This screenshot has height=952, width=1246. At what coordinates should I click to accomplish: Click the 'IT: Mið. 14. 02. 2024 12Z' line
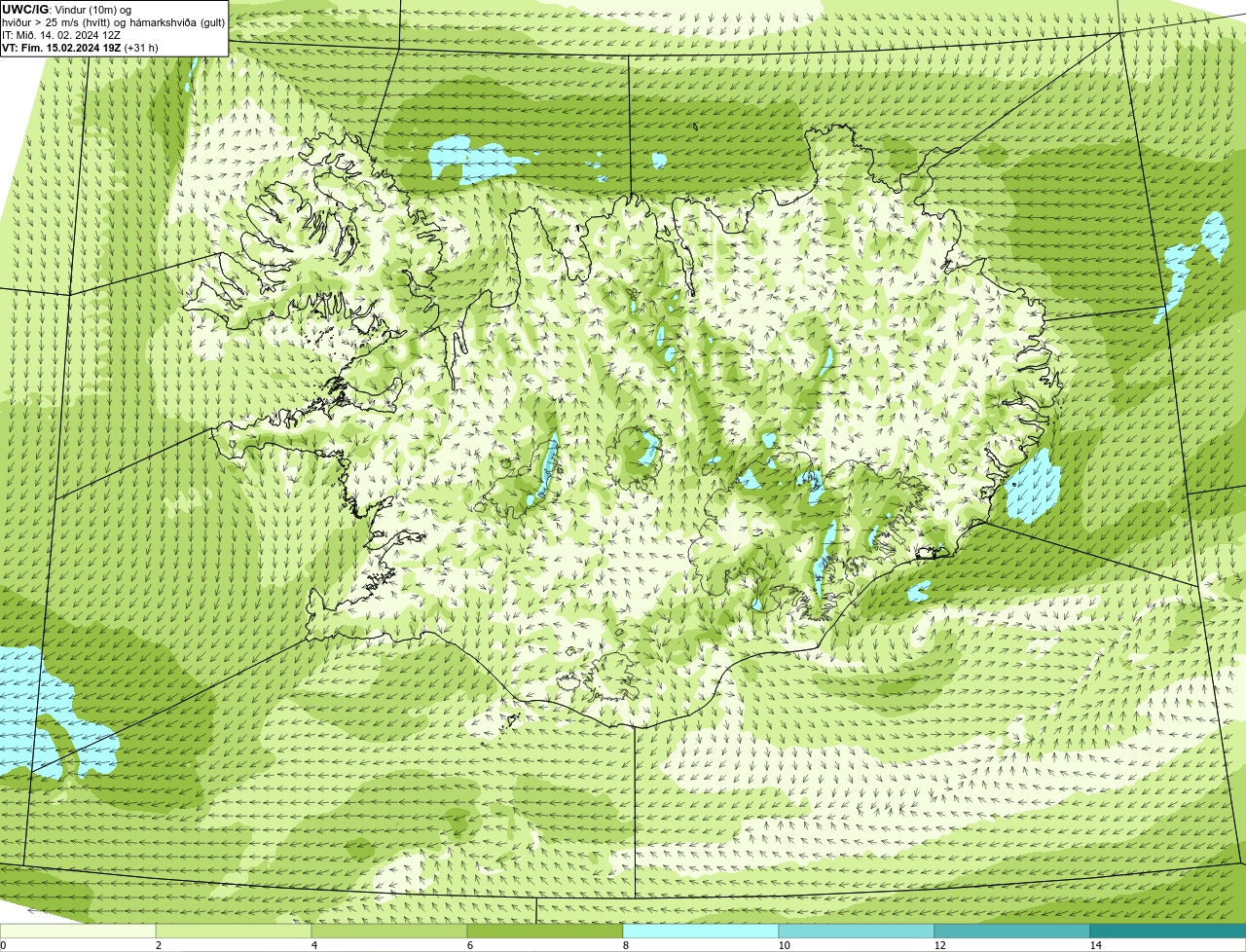pos(61,35)
